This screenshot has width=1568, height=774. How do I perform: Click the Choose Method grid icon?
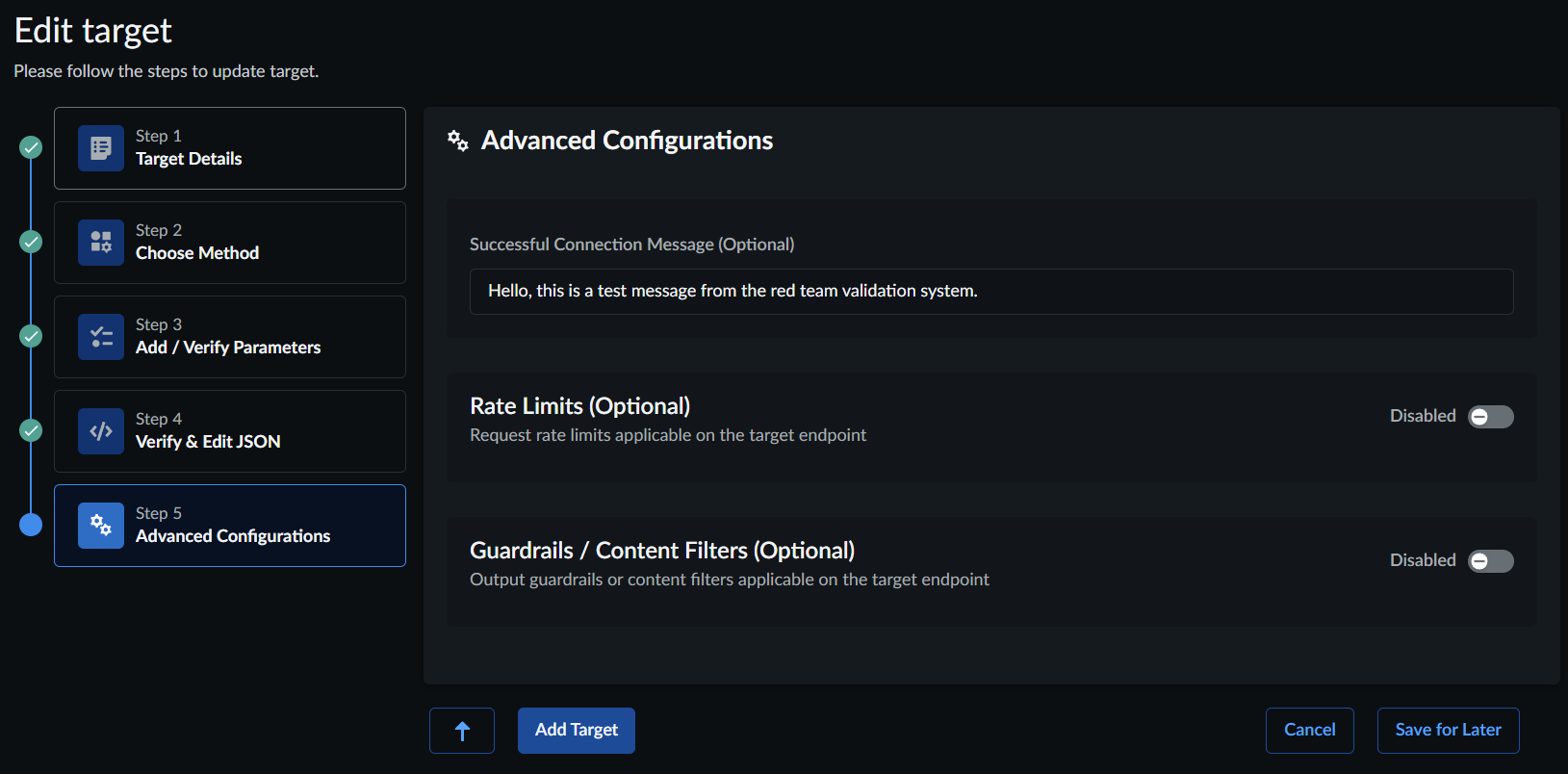(101, 243)
